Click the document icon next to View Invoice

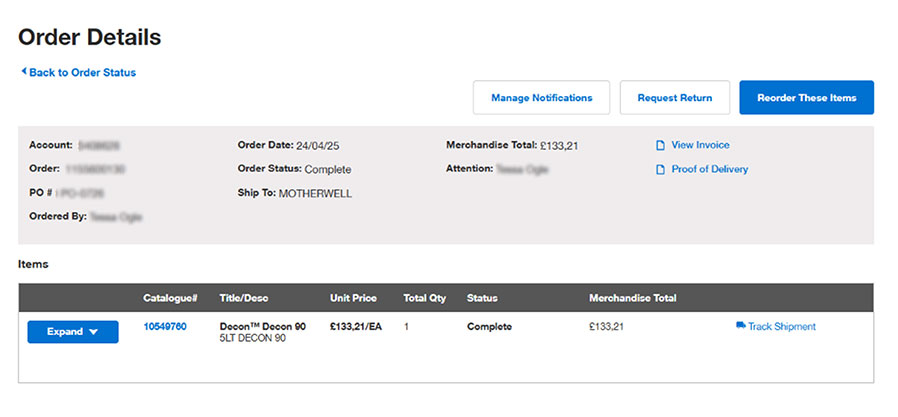tap(660, 146)
